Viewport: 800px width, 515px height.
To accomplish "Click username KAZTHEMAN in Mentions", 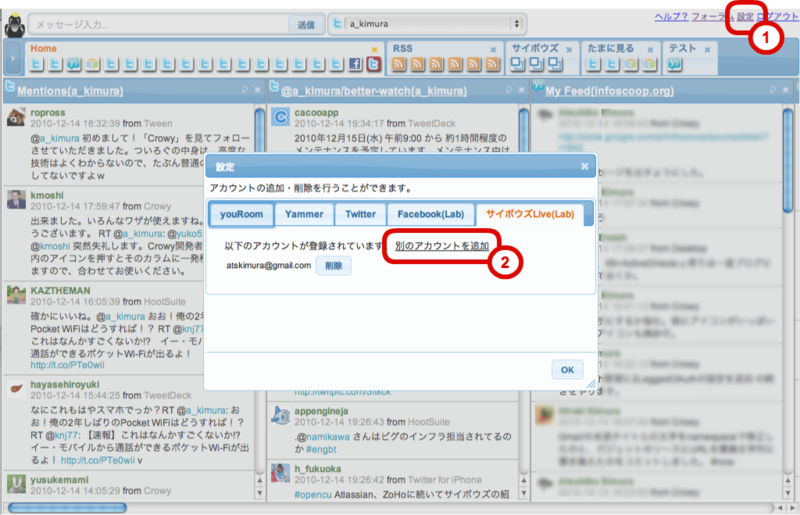I will click(x=60, y=290).
